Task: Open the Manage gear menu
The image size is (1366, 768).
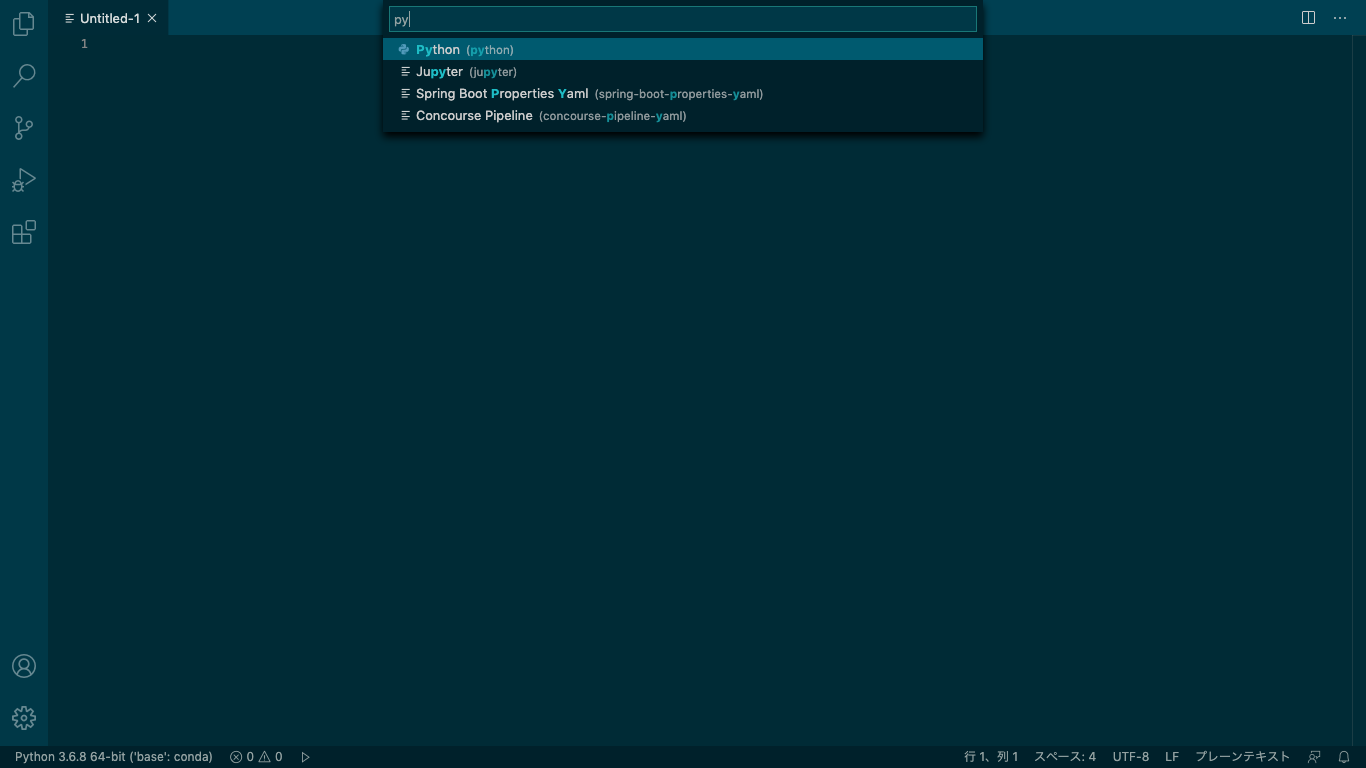Action: 24,718
